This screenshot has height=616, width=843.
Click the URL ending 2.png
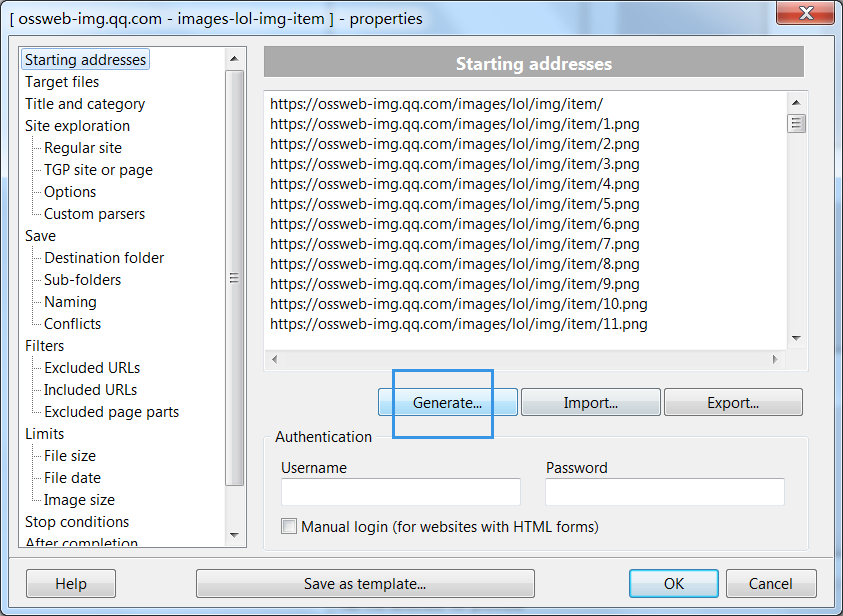(455, 144)
